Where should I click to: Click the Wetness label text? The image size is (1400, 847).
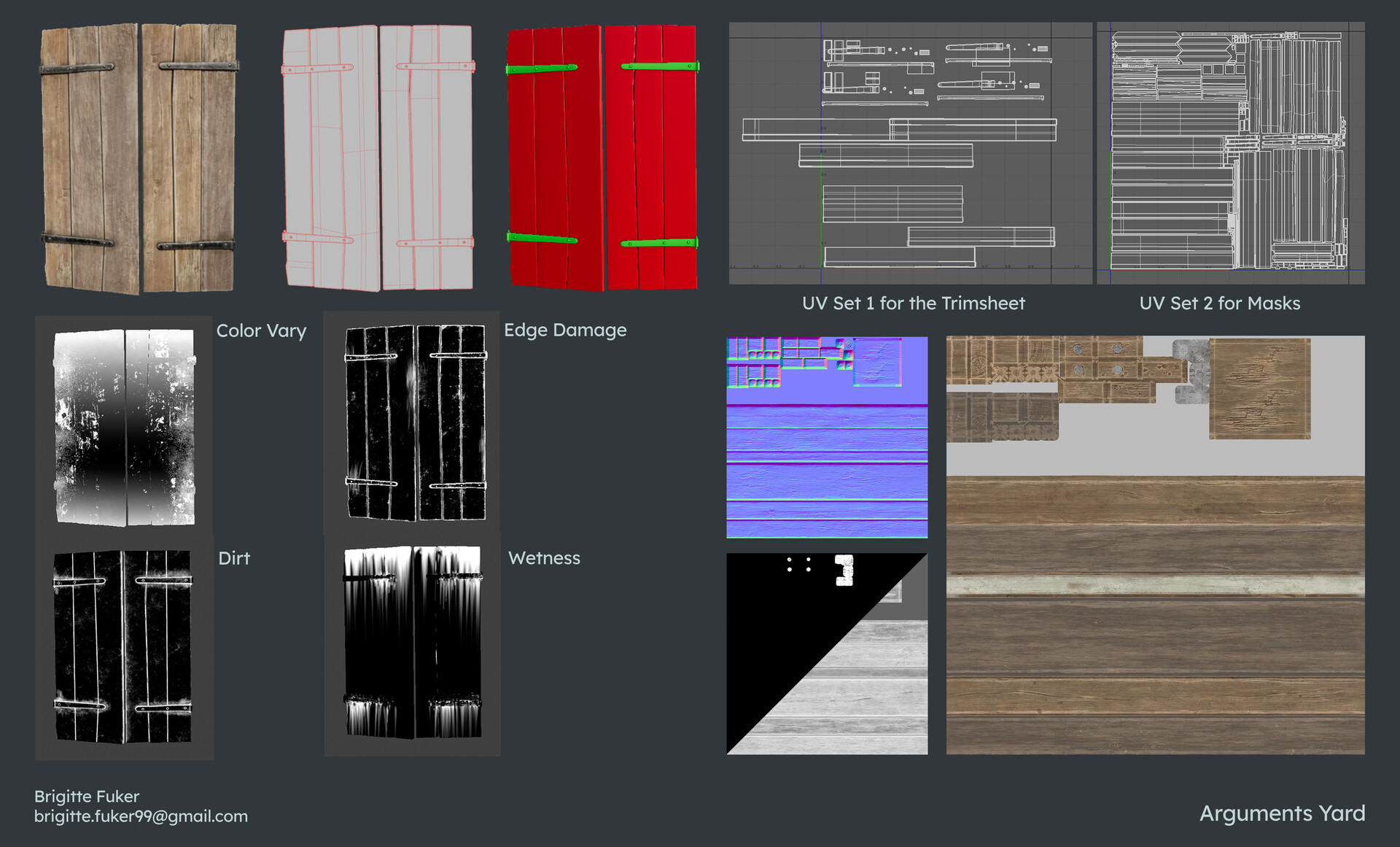pos(544,558)
